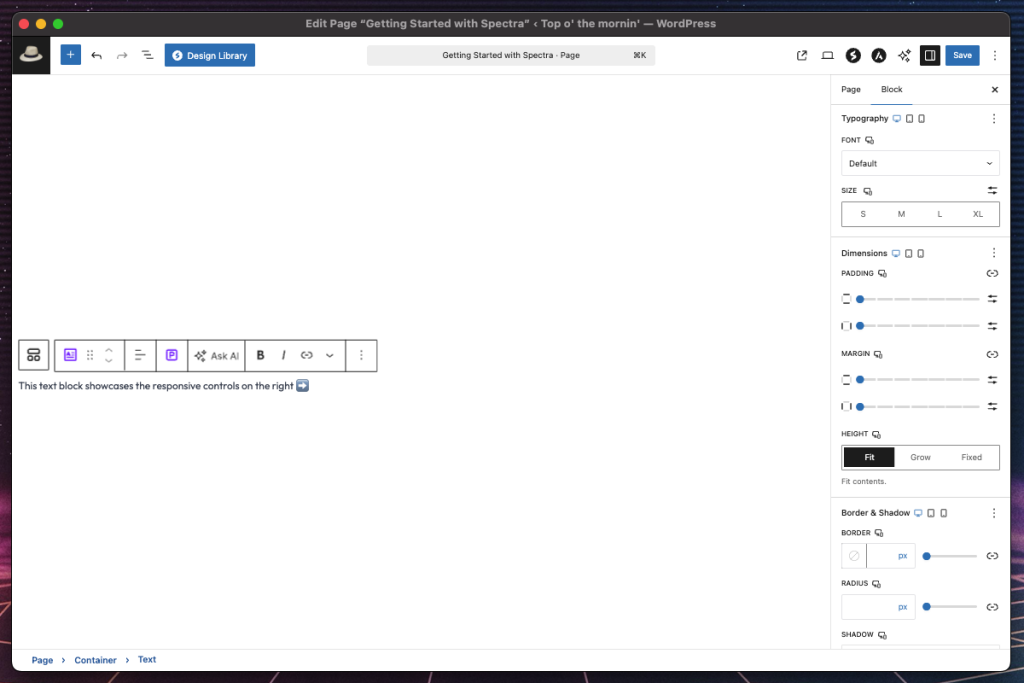Insert a link using the block toolbar
This screenshot has height=683, width=1024.
click(307, 355)
